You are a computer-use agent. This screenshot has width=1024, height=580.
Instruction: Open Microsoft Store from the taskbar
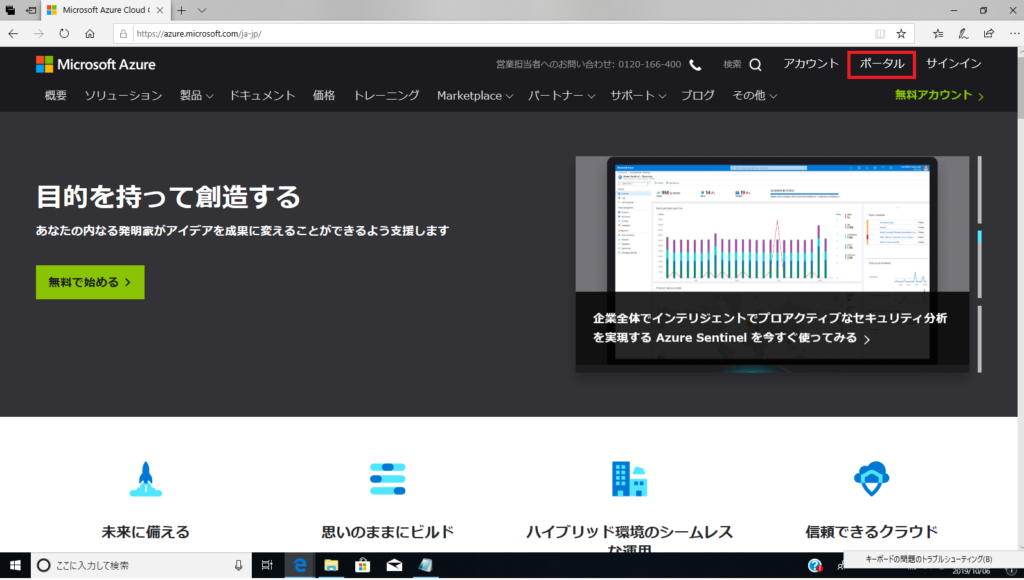pos(362,566)
